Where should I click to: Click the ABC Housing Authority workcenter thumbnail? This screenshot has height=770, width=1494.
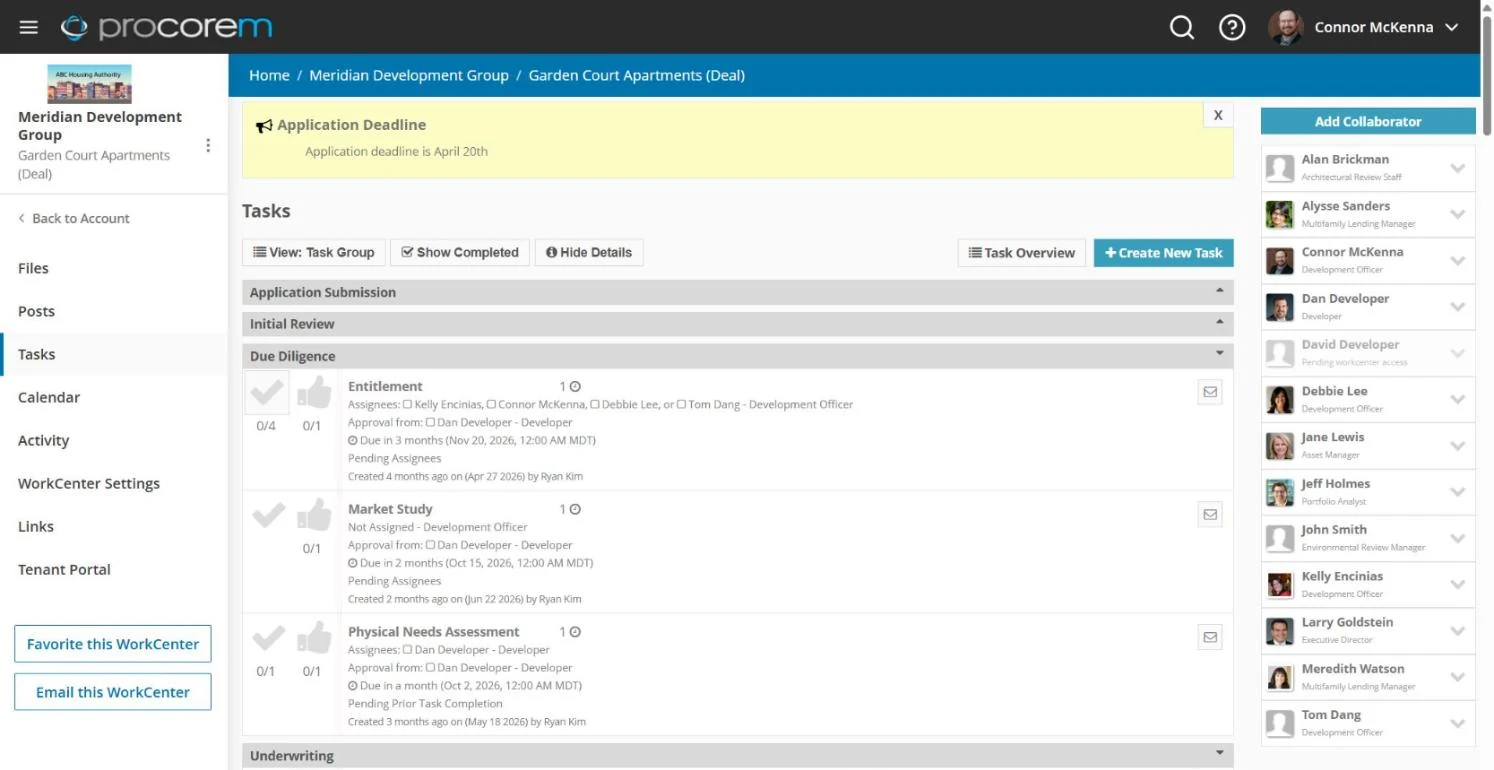[x=89, y=84]
